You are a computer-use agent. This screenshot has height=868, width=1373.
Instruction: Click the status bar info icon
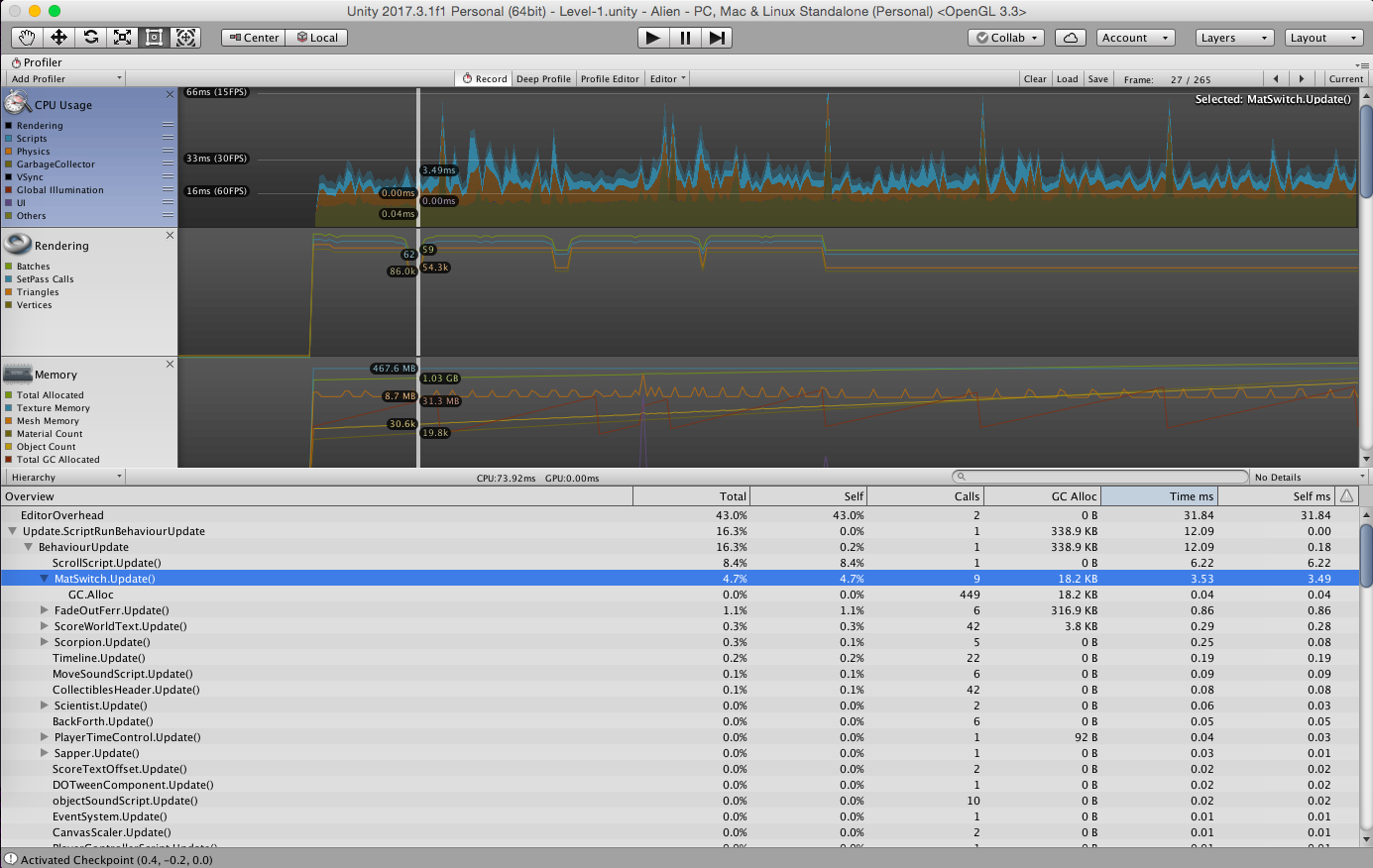pos(10,859)
